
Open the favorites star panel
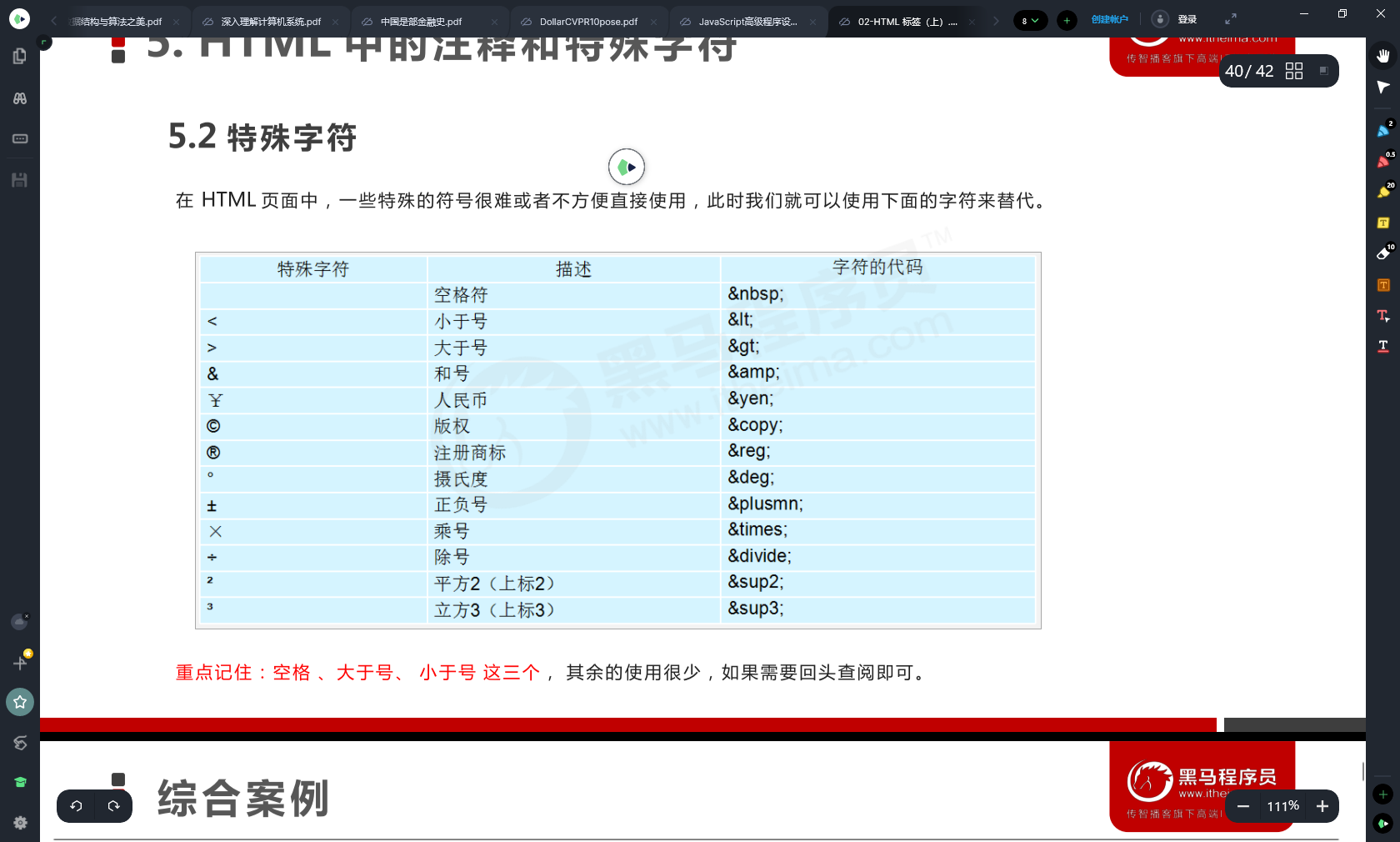[x=20, y=702]
